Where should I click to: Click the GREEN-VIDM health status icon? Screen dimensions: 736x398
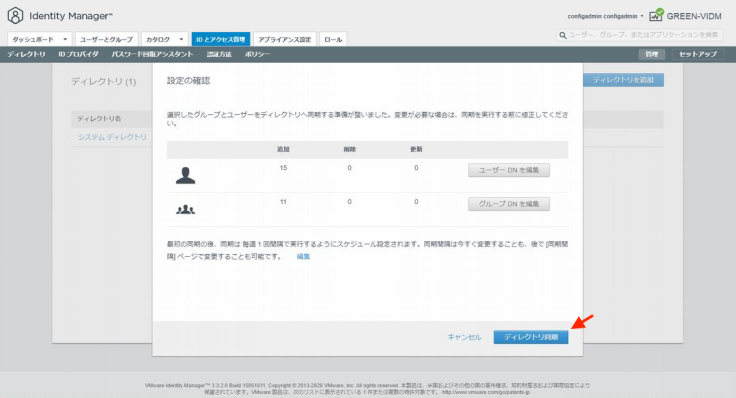656,15
